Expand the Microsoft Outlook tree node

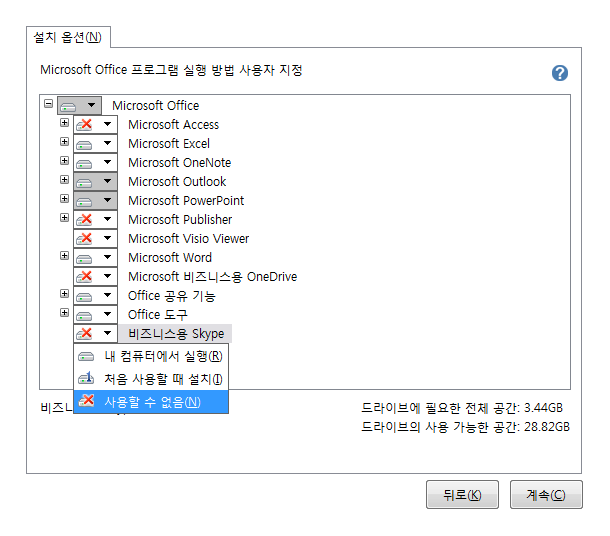click(65, 179)
